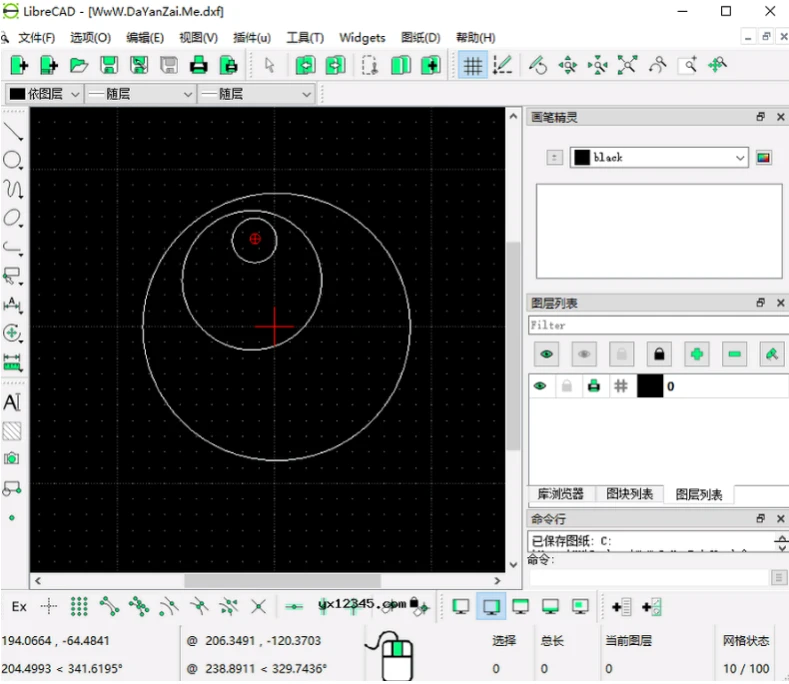This screenshot has height=684, width=789.
Task: Click the show all layers button
Action: pos(546,354)
